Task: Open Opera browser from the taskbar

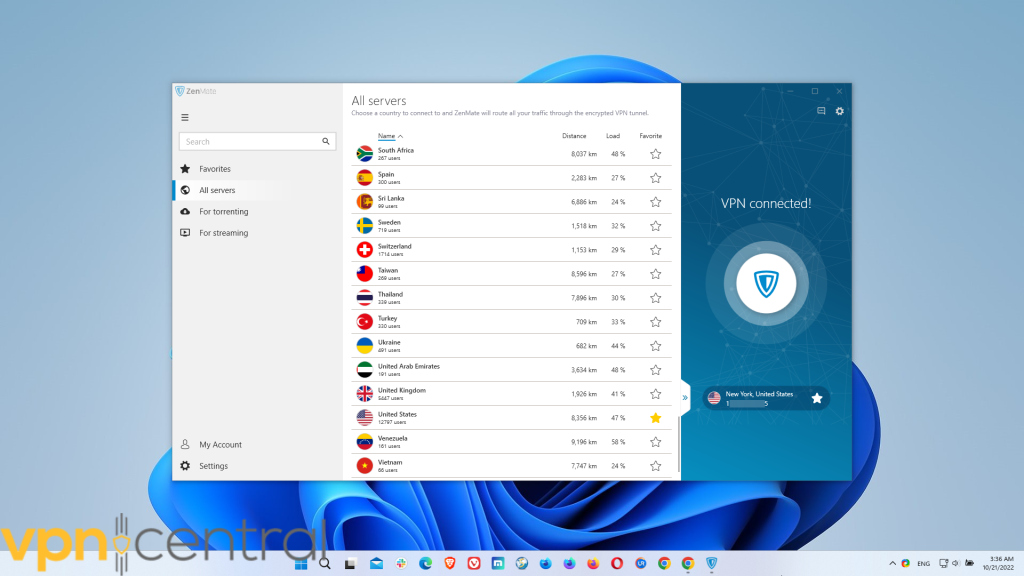Action: tap(616, 564)
